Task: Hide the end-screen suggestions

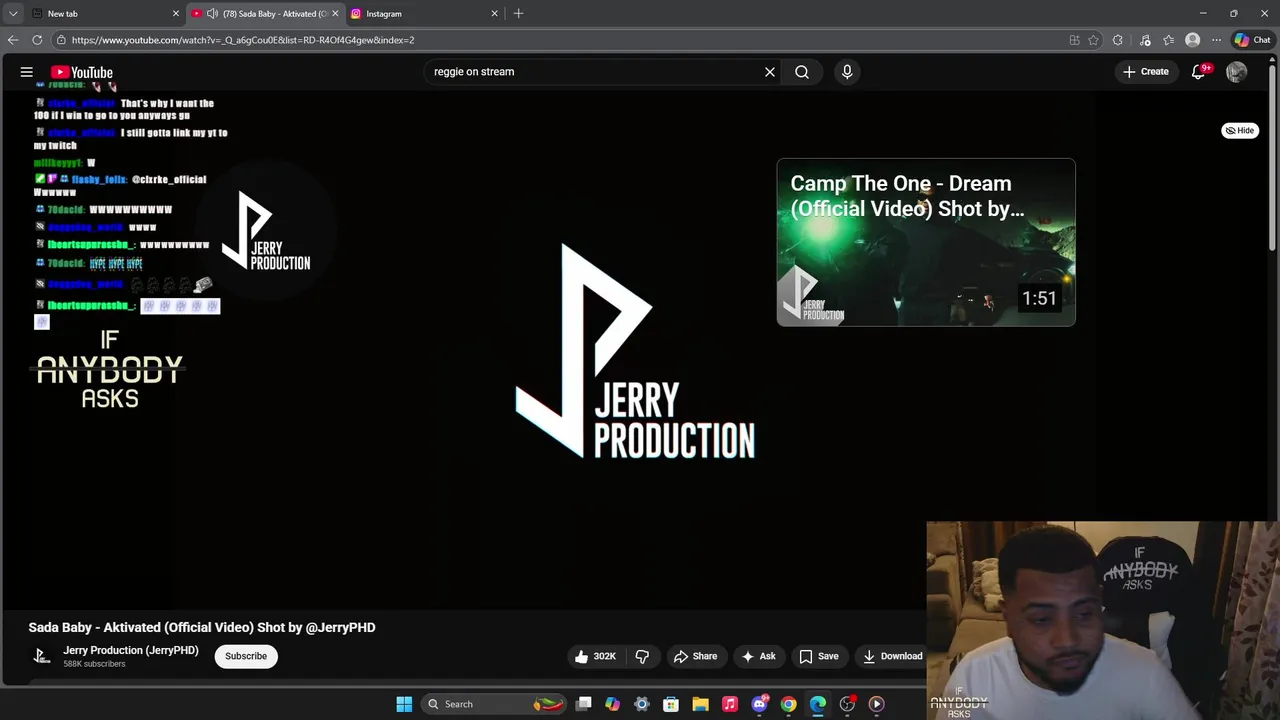Action: (x=1240, y=131)
